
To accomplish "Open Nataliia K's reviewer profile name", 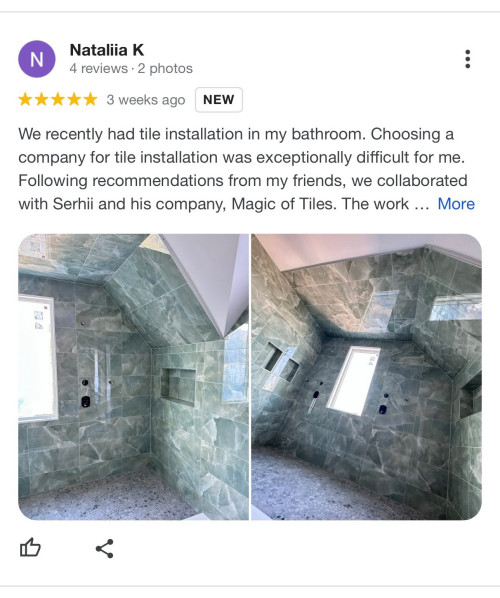I will pyautogui.click(x=107, y=50).
